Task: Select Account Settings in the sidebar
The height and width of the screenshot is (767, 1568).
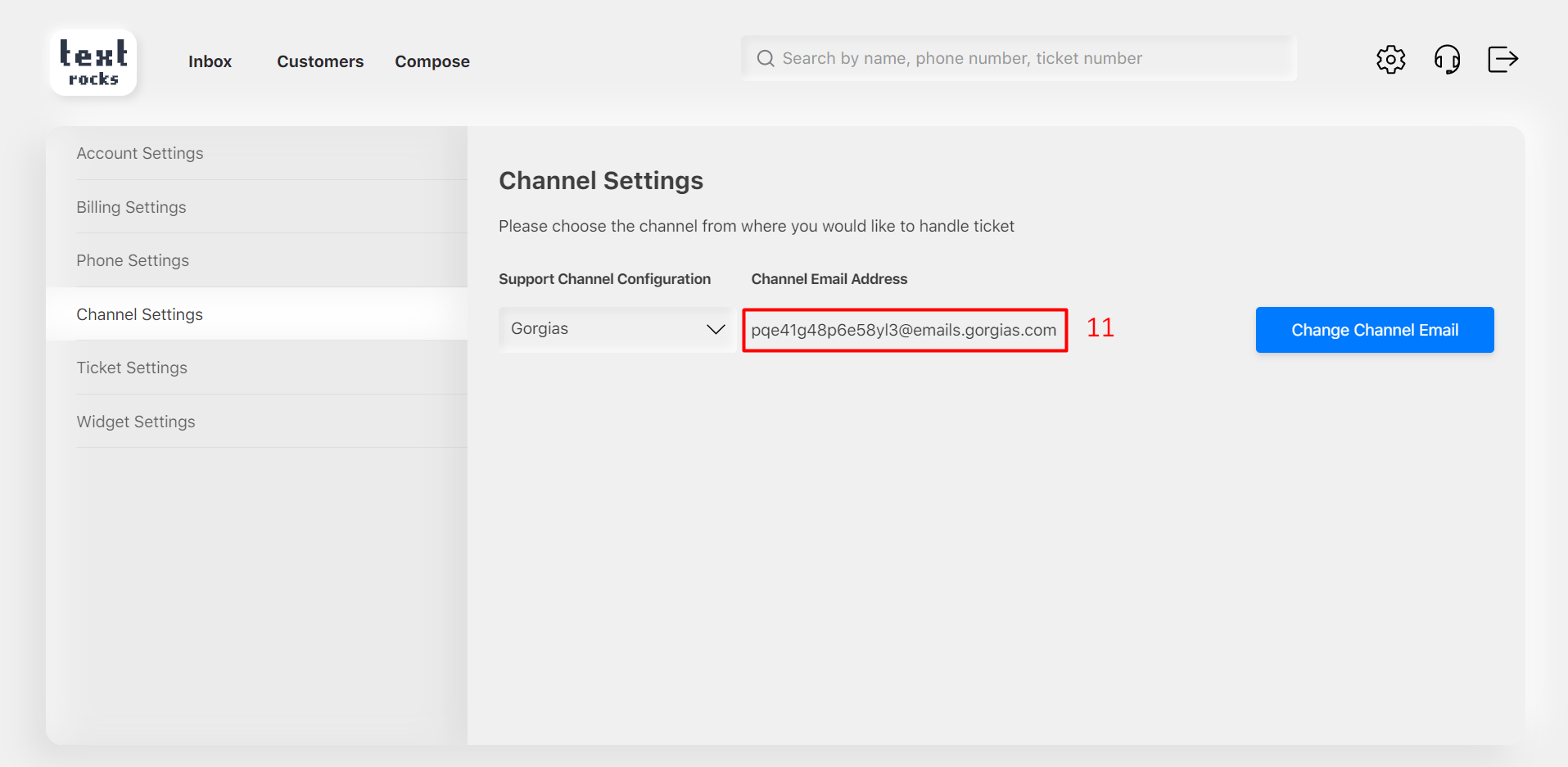Action: coord(140,153)
